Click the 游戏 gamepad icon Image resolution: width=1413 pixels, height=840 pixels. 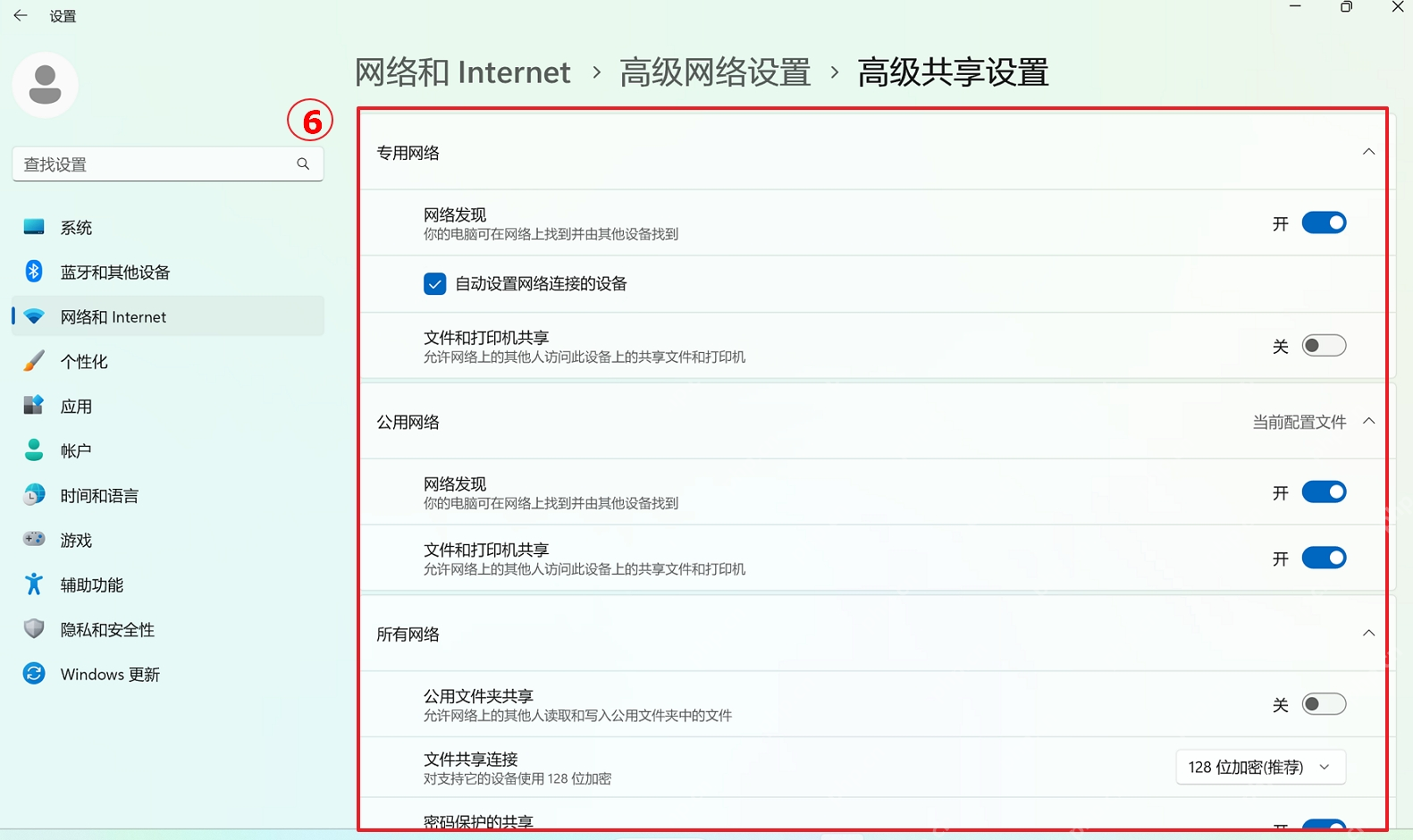34,540
